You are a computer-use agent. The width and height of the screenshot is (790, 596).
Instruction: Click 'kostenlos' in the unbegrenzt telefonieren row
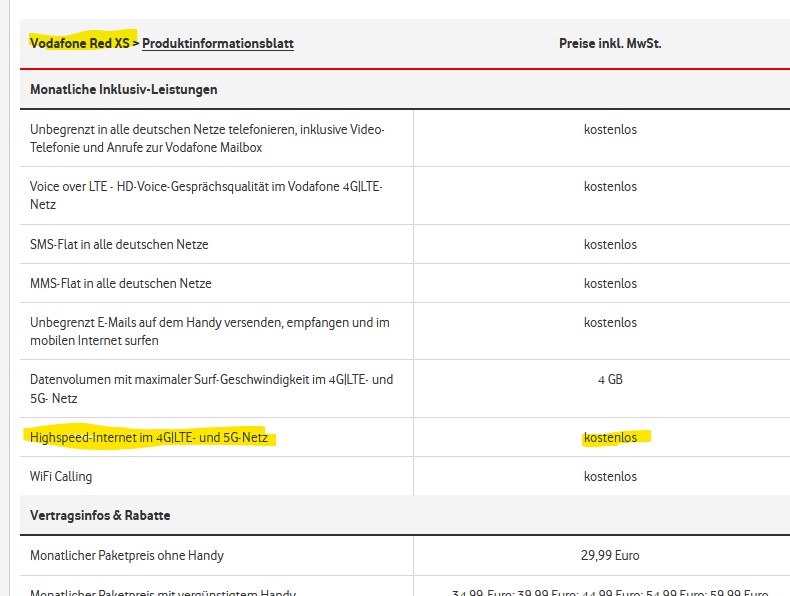click(x=610, y=129)
